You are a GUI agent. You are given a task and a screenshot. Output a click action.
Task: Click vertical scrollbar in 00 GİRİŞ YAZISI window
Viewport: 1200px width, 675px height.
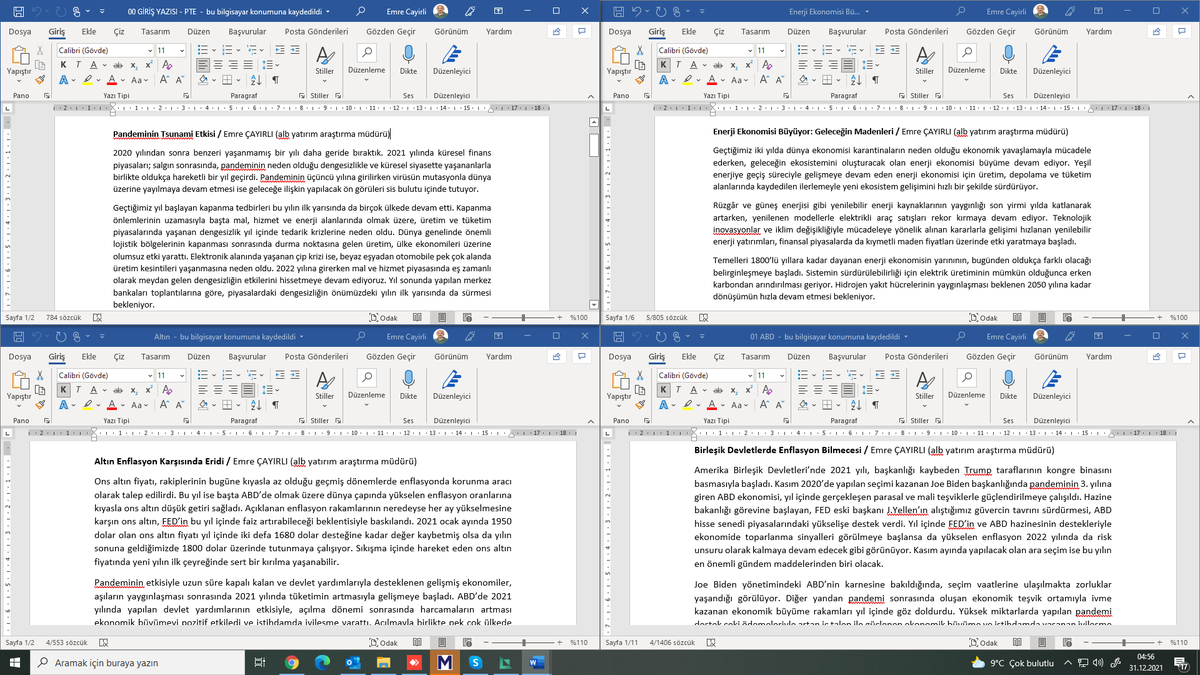pos(594,215)
